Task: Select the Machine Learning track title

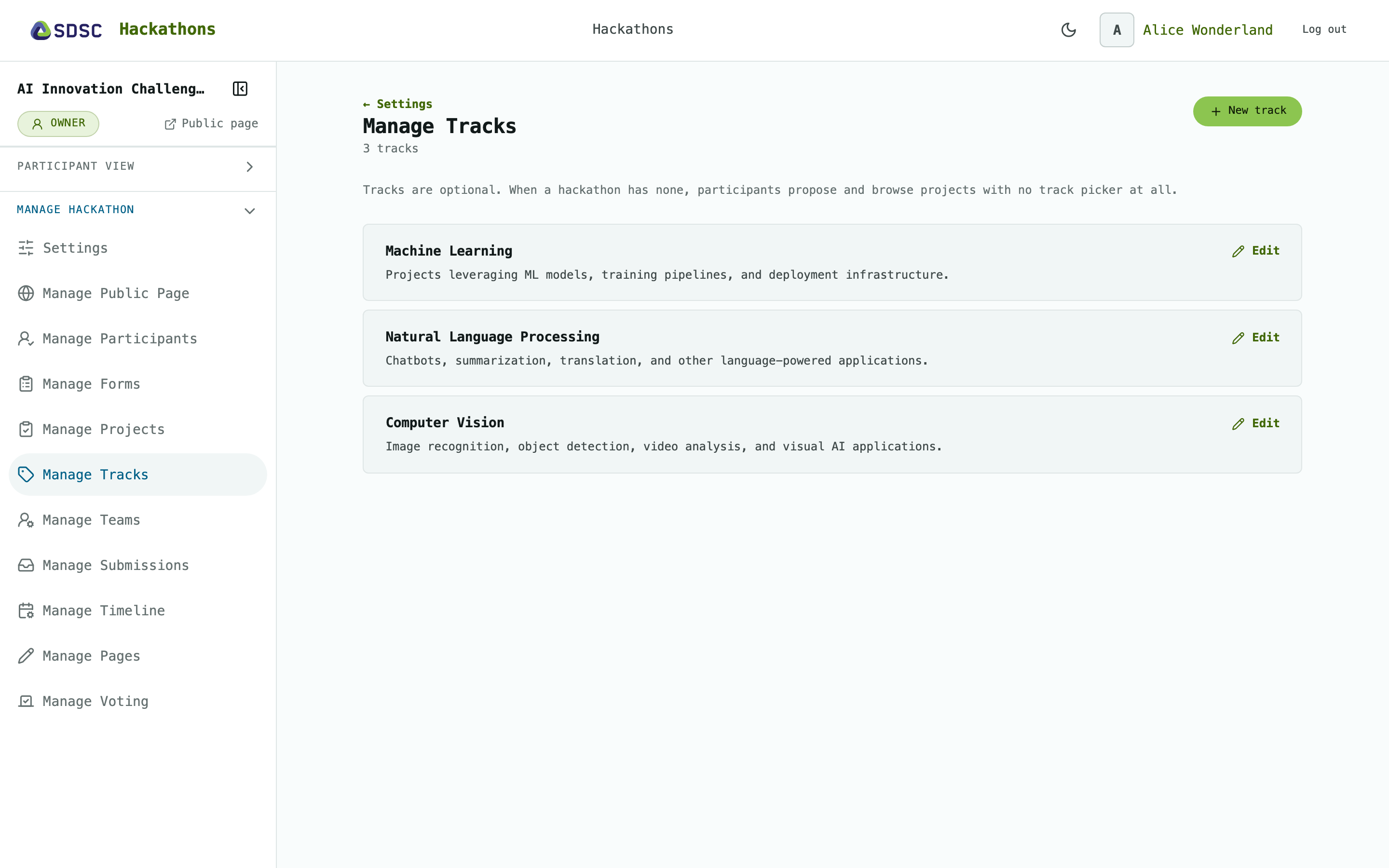Action: tap(449, 251)
